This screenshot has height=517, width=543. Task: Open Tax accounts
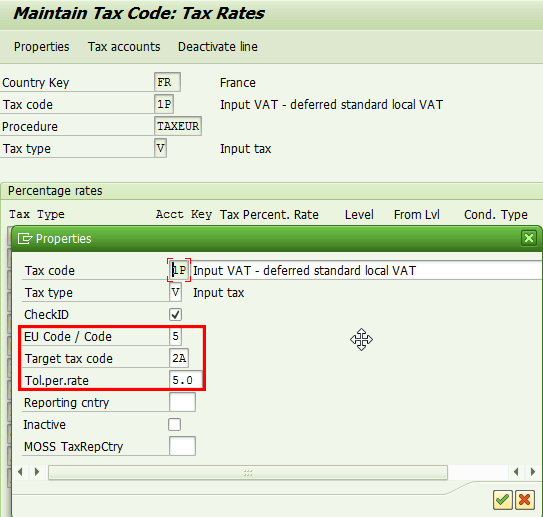(124, 47)
